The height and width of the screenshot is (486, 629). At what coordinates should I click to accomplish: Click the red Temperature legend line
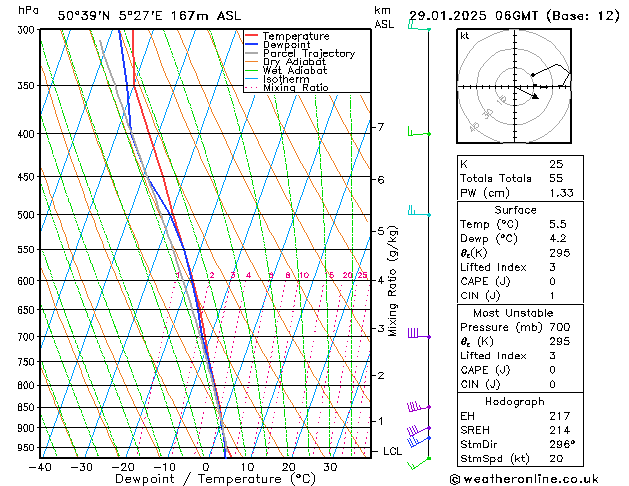252,36
